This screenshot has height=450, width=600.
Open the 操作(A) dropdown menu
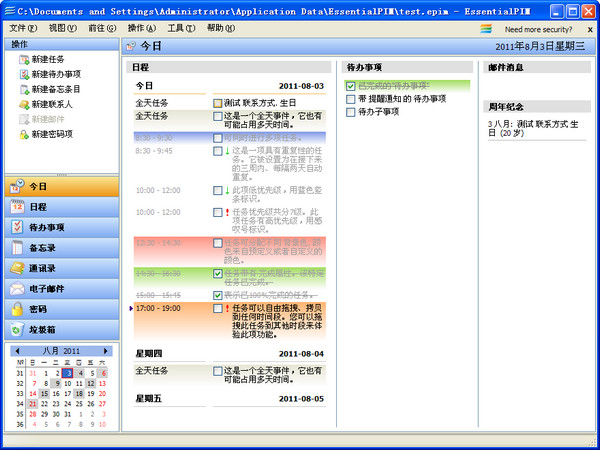coord(141,28)
